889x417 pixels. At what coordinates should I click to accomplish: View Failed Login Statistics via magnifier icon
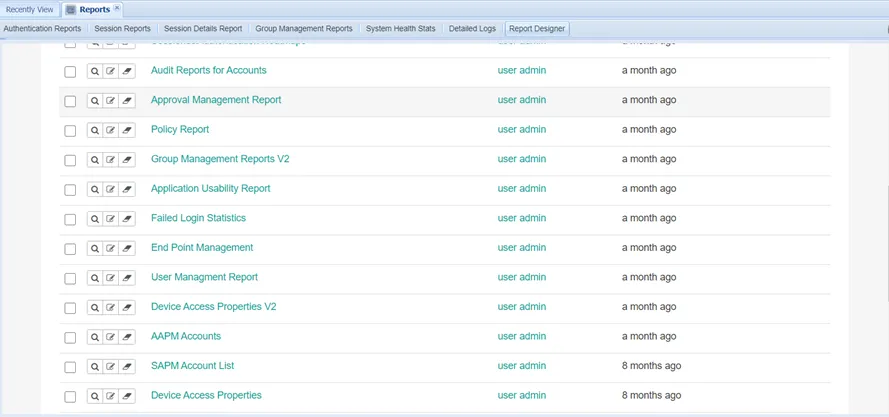[95, 219]
